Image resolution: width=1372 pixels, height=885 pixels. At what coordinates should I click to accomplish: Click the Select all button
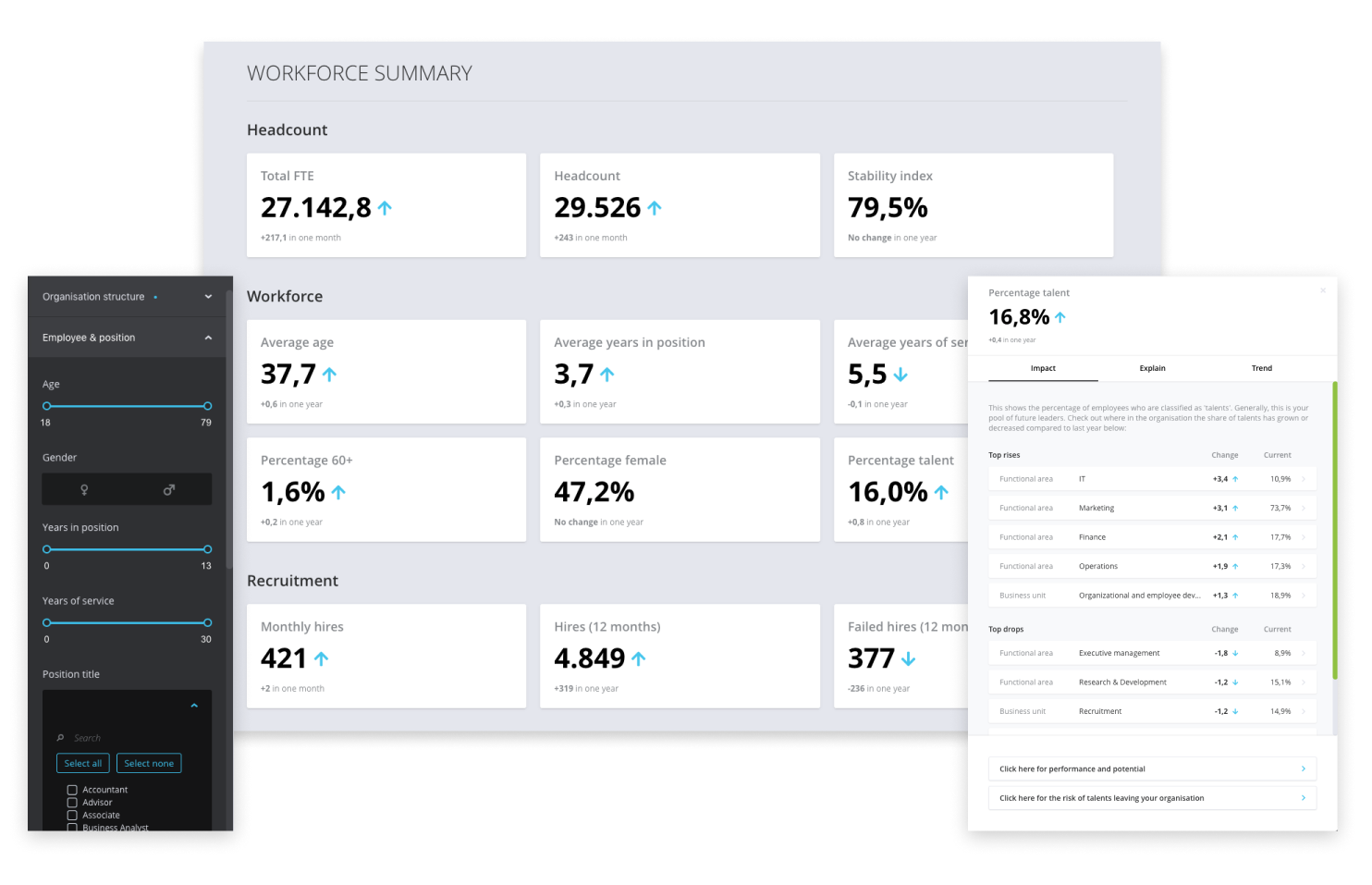pos(82,763)
